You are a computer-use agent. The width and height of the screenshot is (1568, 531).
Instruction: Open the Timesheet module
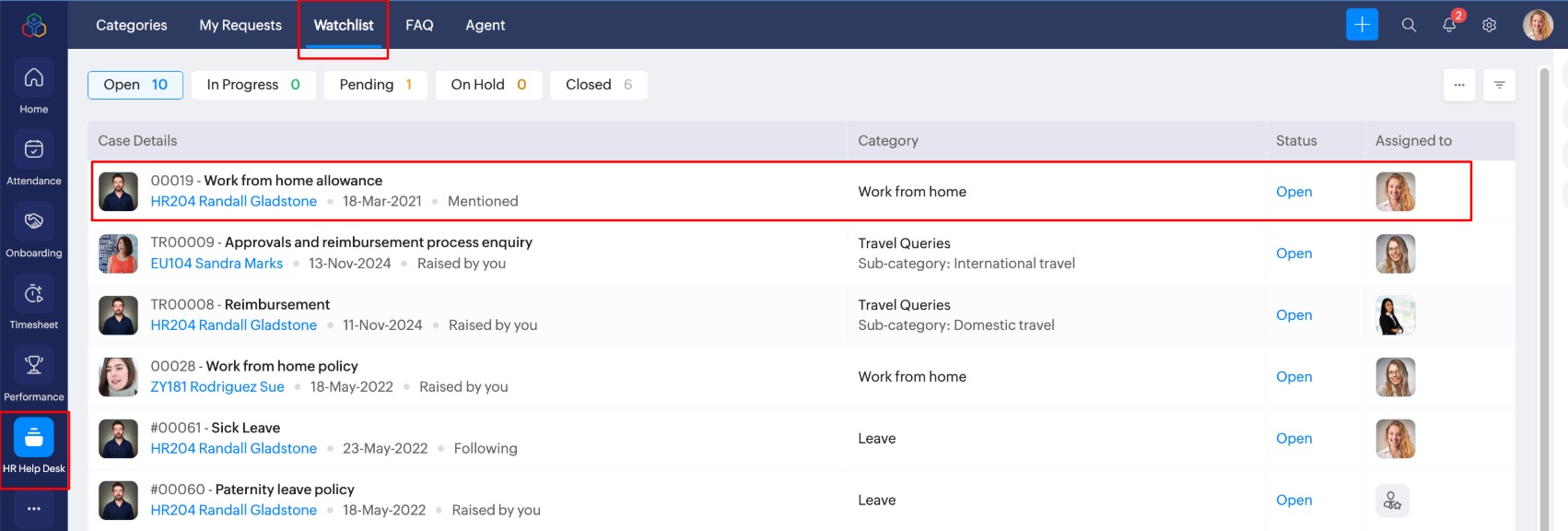pos(34,294)
